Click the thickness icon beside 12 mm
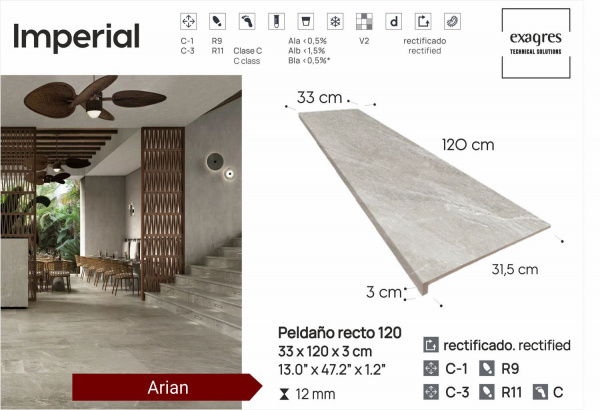The width and height of the screenshot is (600, 410). click(284, 394)
